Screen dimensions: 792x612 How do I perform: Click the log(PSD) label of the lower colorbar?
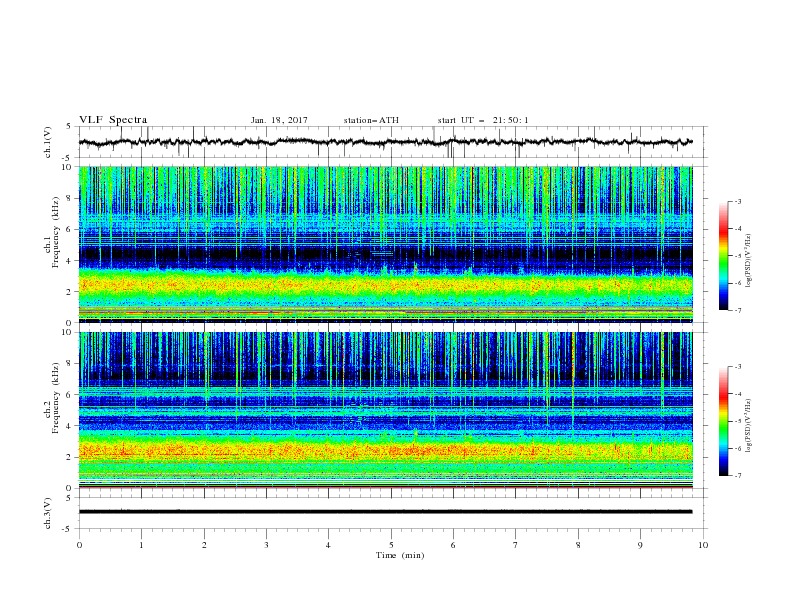pos(749,425)
